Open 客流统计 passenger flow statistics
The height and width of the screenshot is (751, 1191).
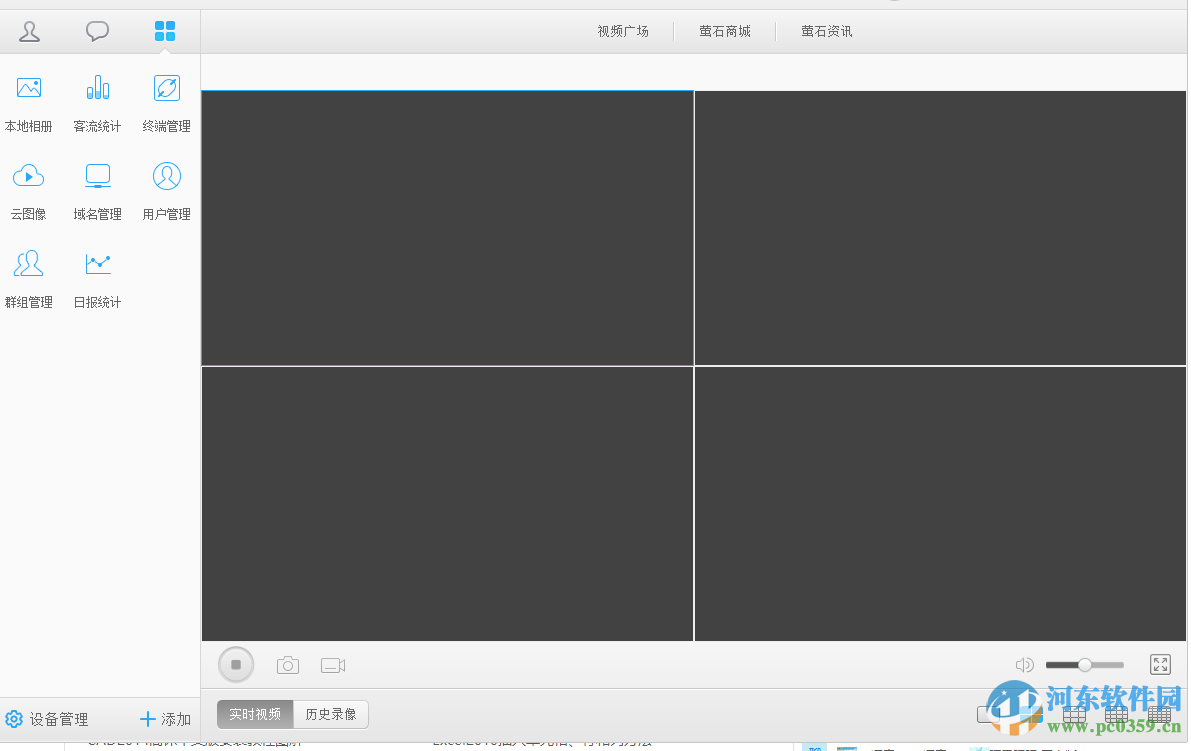coord(97,104)
